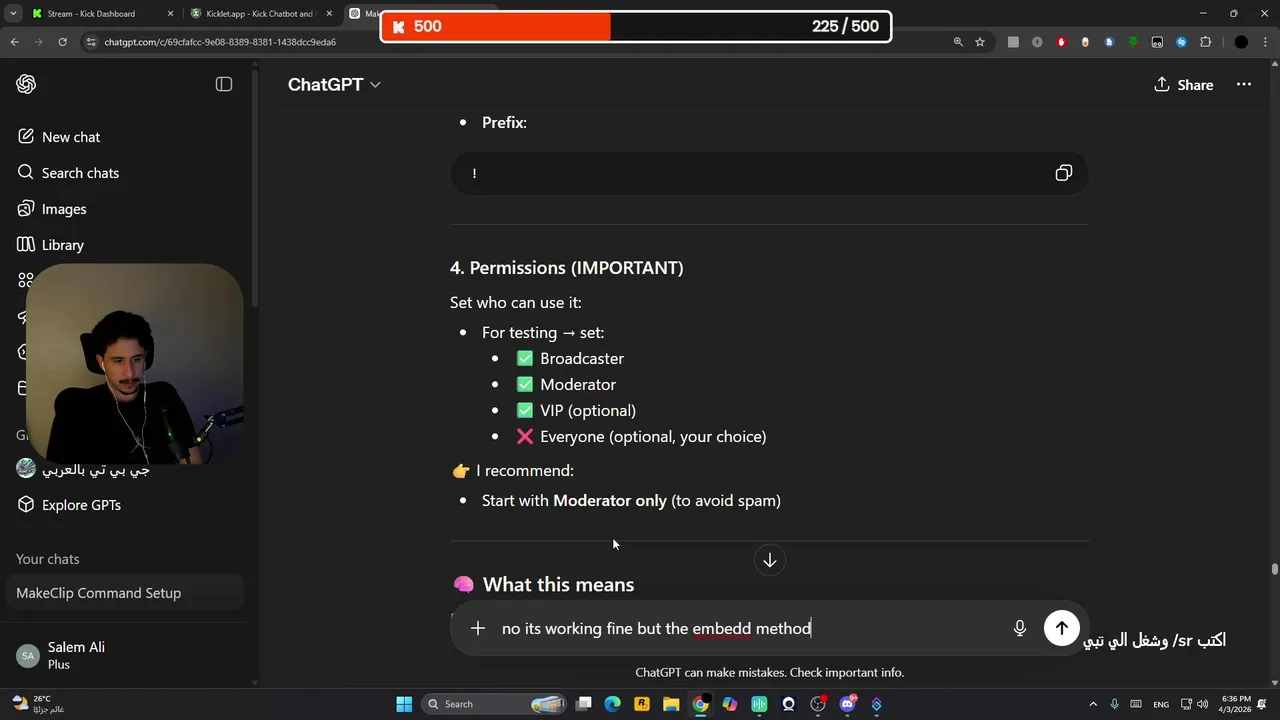Bookmark this page with the star icon
Screen dimensions: 1280x720
click(980, 42)
